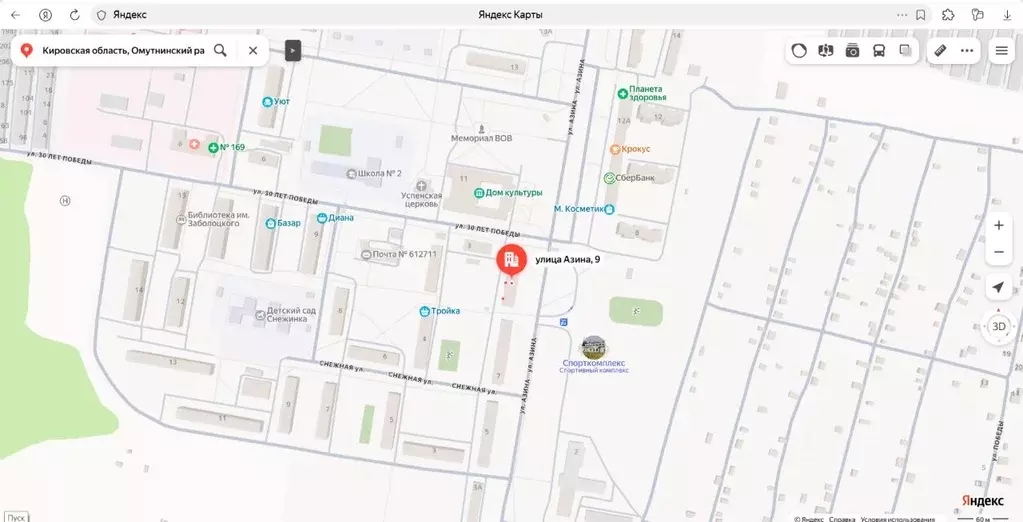Select the ruler measurement tool
The height and width of the screenshot is (522, 1023).
[940, 50]
